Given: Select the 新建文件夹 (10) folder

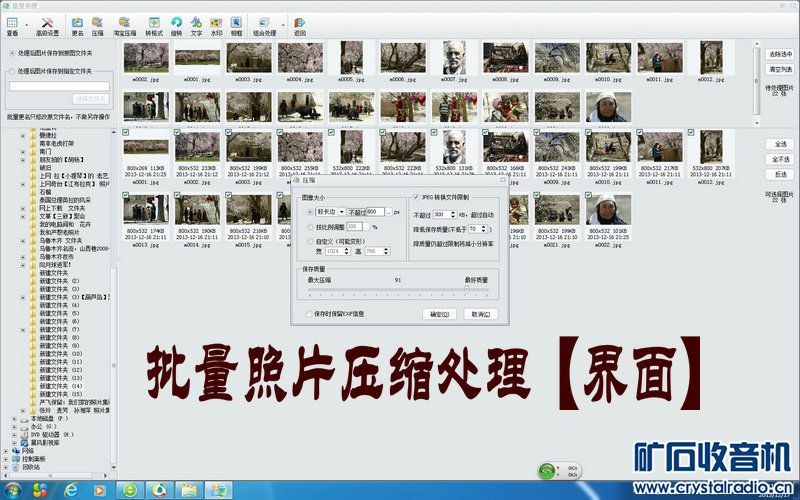Looking at the screenshot, I should (x=61, y=354).
